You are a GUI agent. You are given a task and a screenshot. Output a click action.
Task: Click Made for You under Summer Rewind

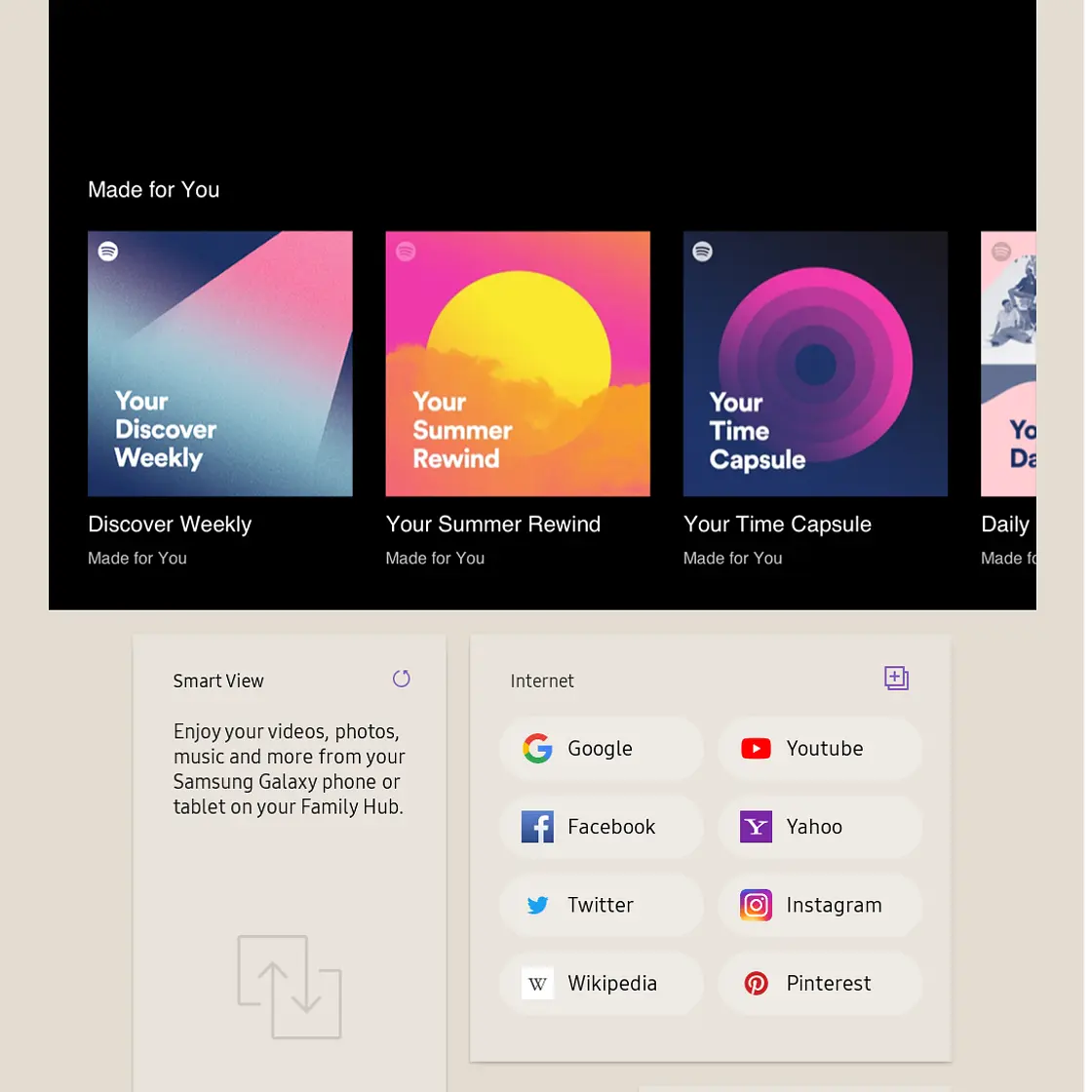[x=435, y=558]
